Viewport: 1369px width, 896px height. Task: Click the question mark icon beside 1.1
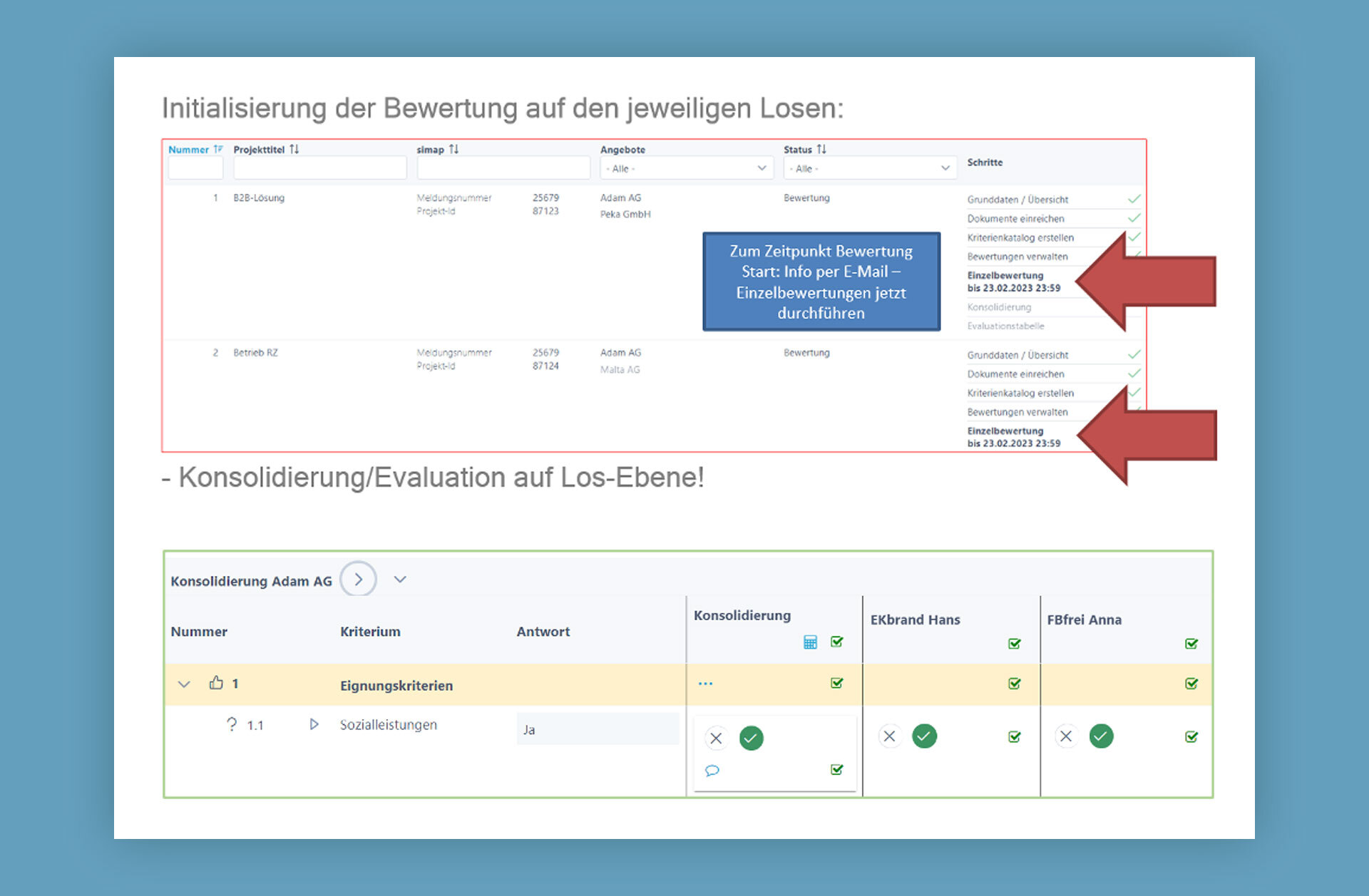[232, 724]
